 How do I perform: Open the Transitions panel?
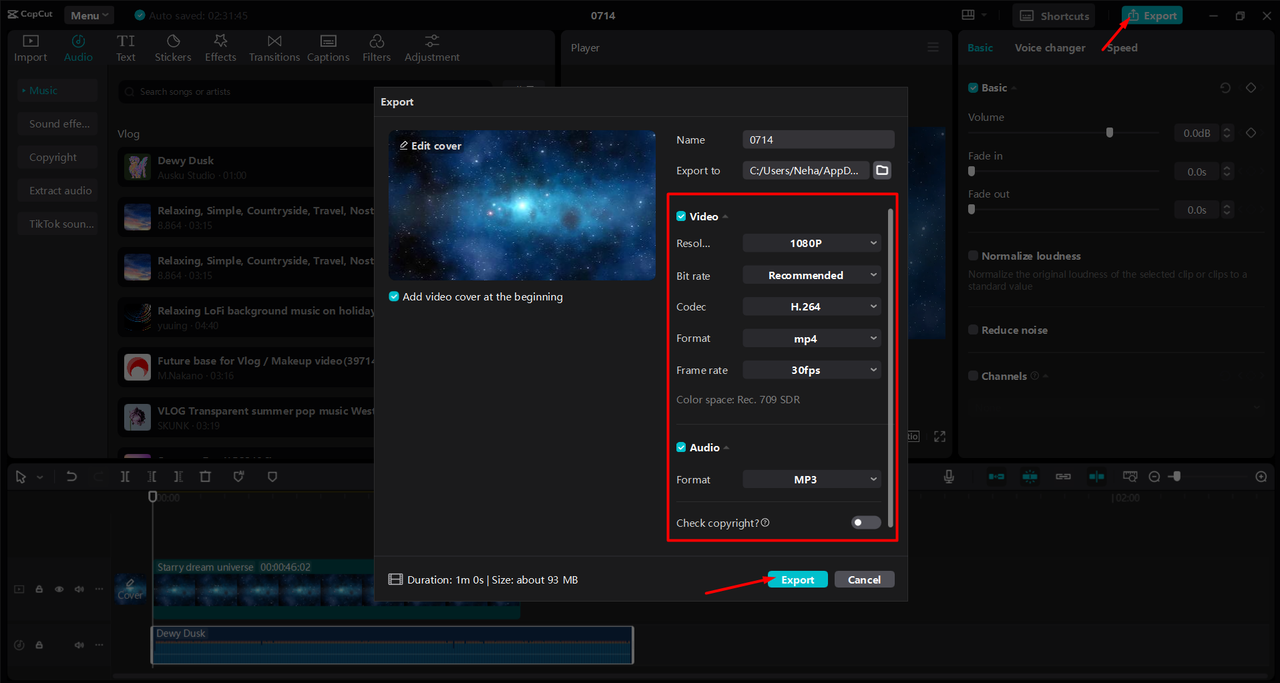[x=274, y=48]
